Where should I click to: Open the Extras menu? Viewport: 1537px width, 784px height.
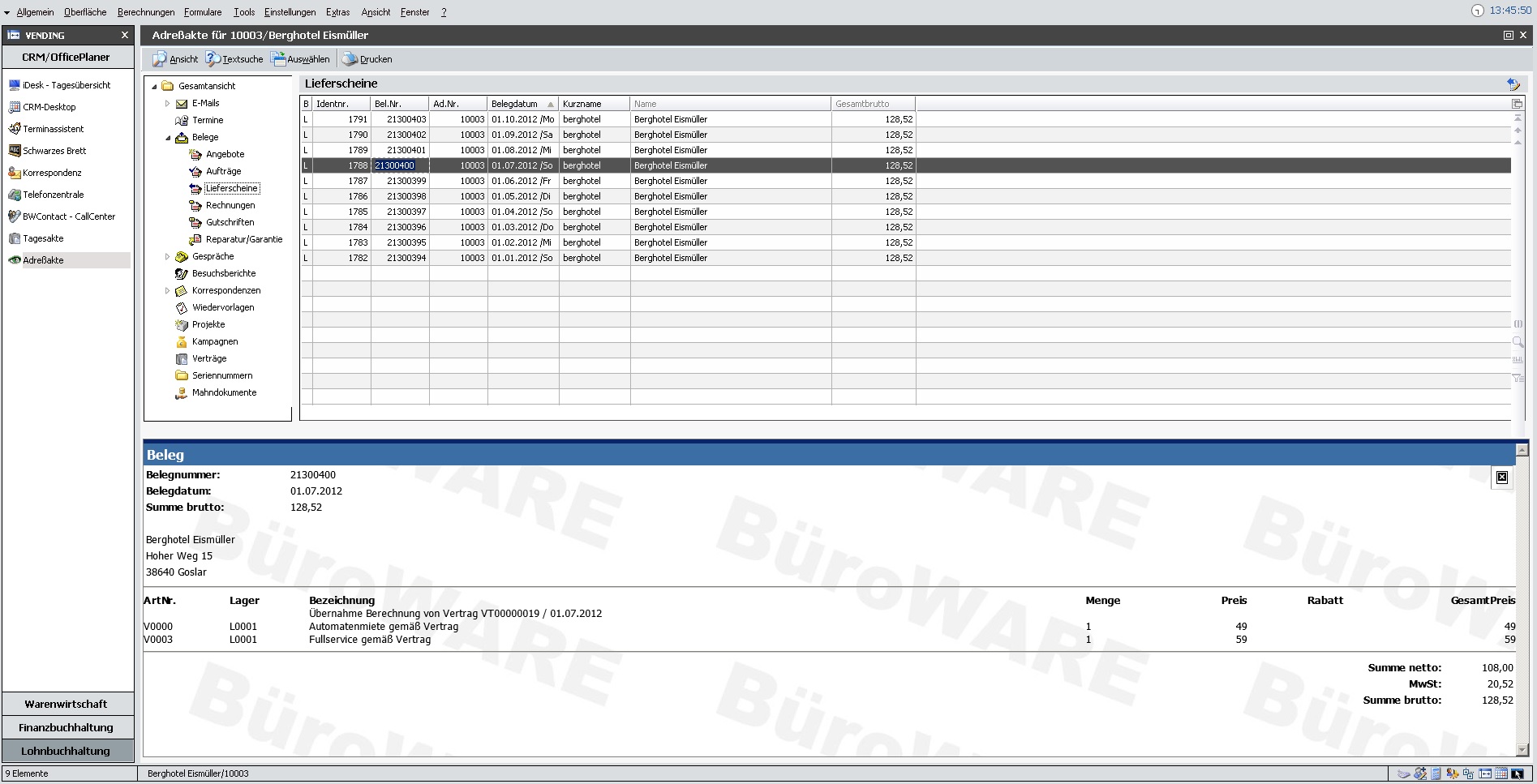(338, 12)
